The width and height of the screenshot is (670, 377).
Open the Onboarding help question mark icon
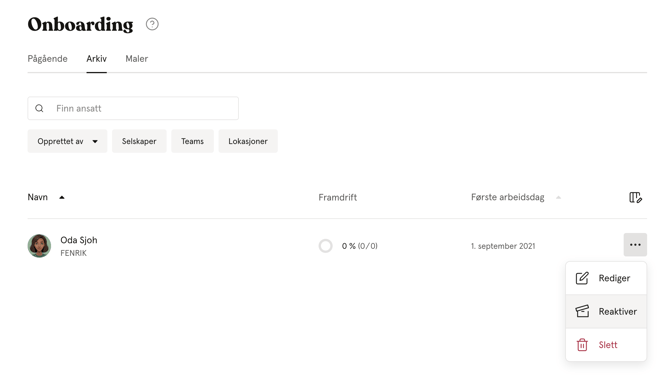pyautogui.click(x=152, y=24)
